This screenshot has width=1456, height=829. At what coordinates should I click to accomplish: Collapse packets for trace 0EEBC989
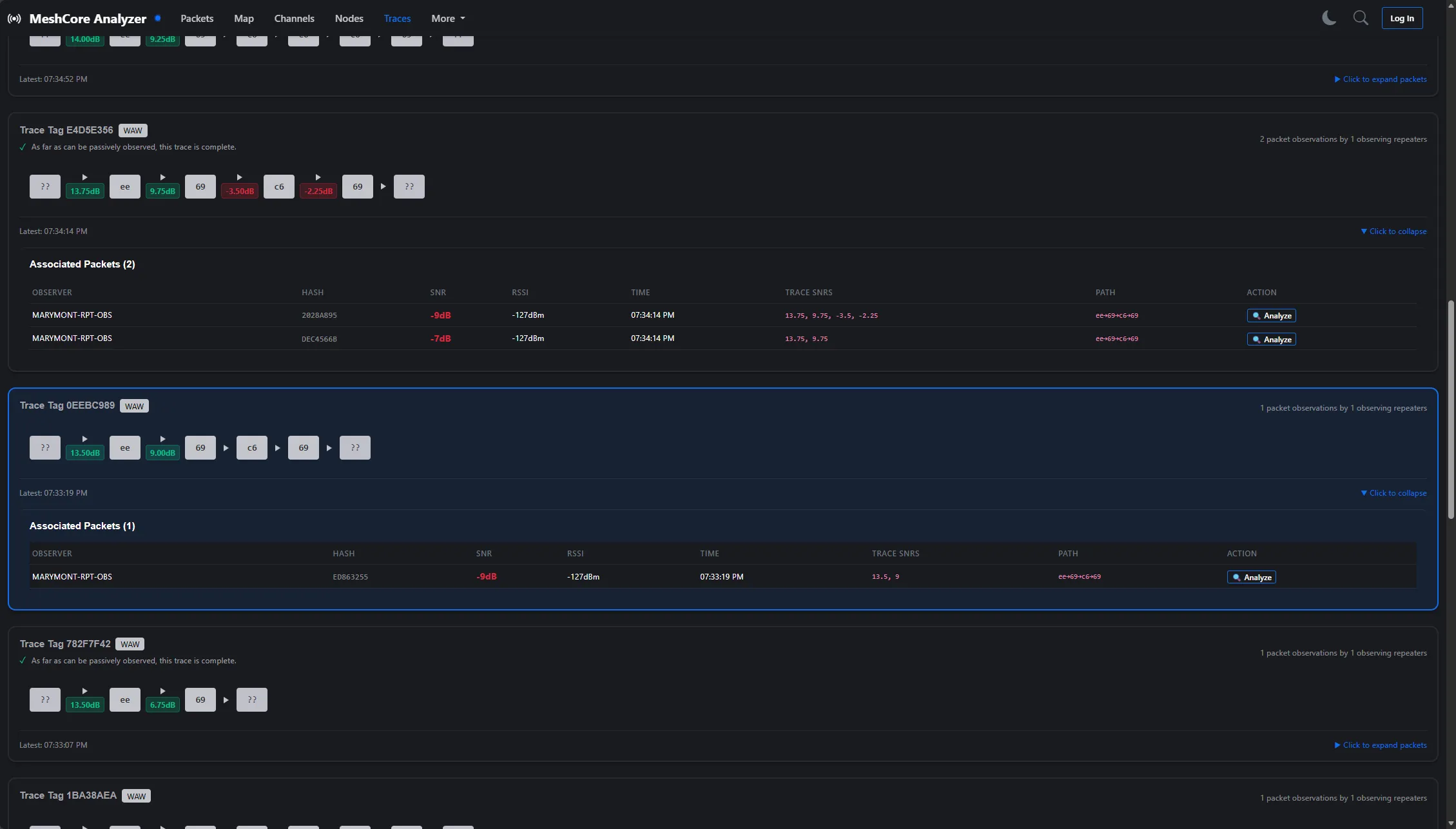(1393, 493)
